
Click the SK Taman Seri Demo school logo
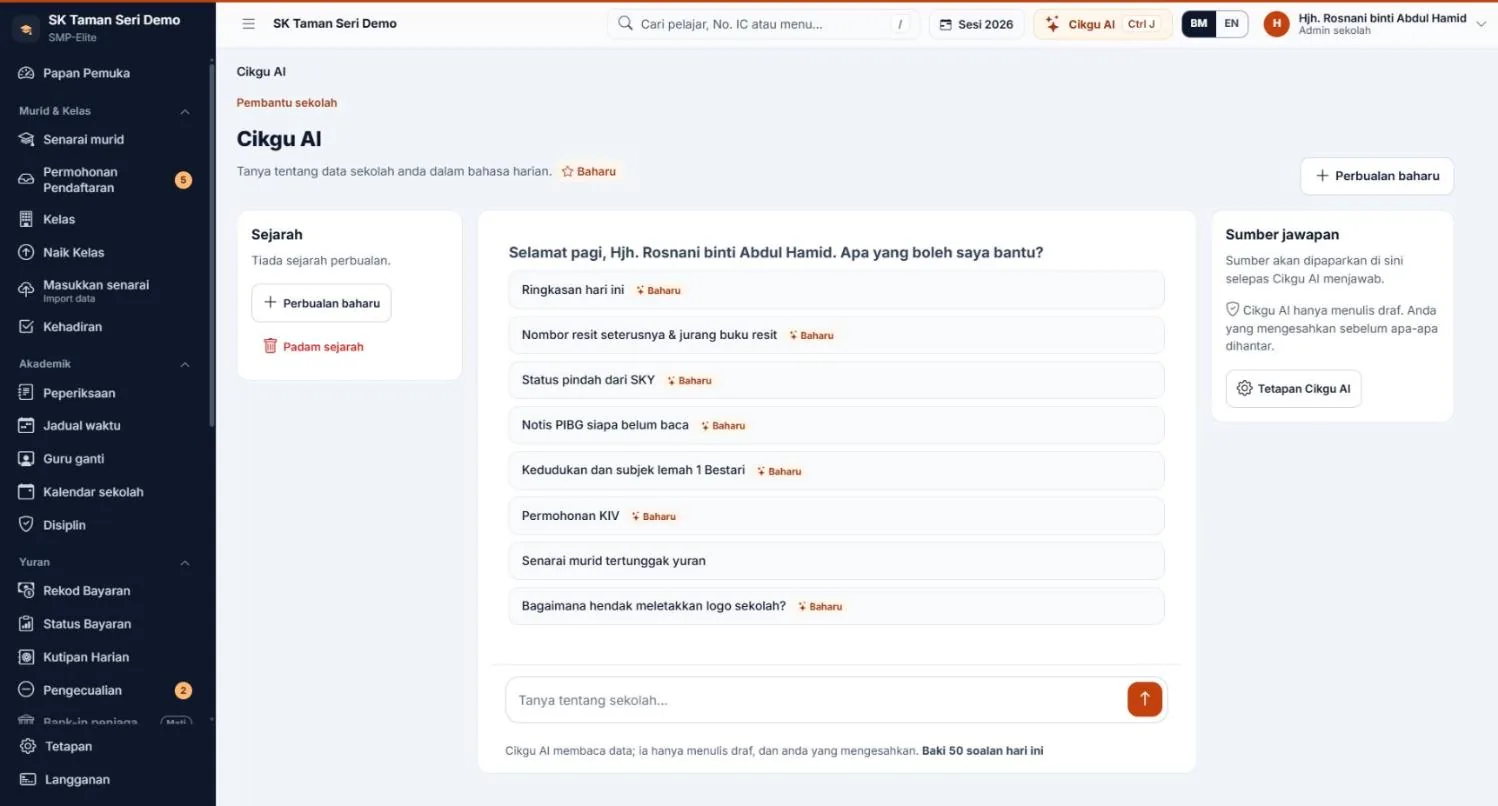pos(26,28)
